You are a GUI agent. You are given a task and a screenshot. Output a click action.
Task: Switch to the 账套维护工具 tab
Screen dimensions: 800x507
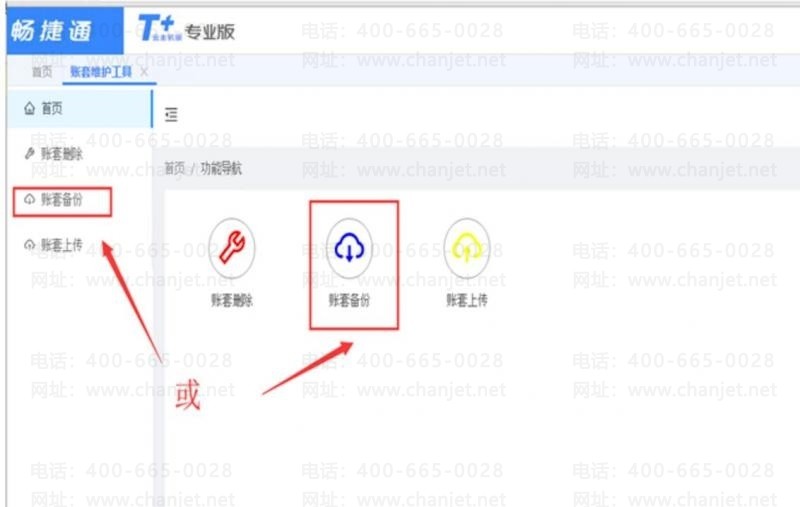(x=101, y=71)
